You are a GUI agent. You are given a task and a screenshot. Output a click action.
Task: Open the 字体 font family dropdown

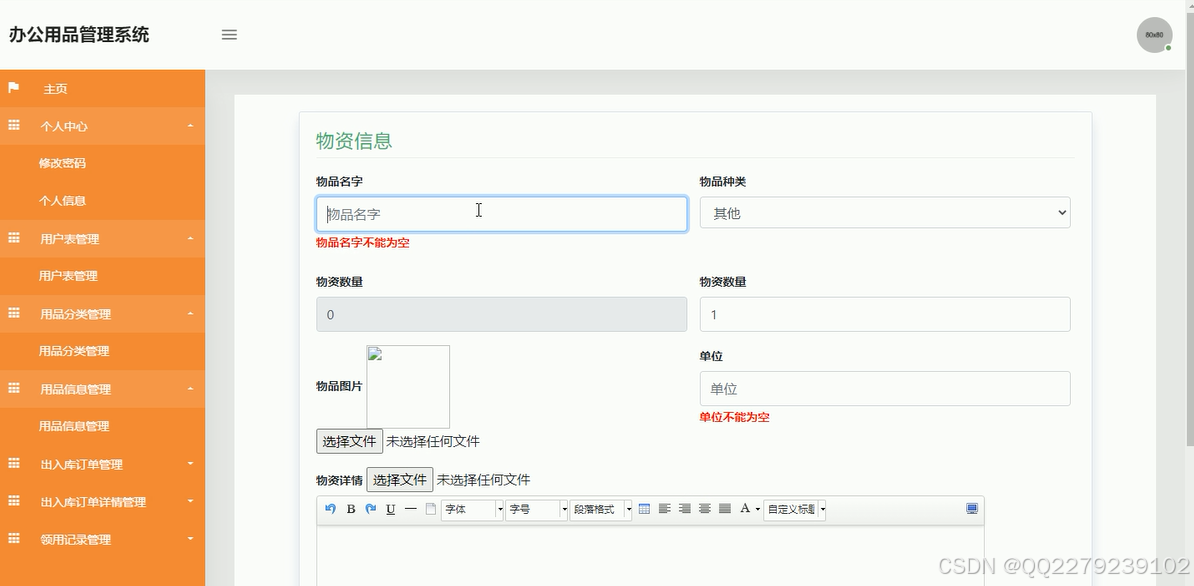pyautogui.click(x=470, y=509)
